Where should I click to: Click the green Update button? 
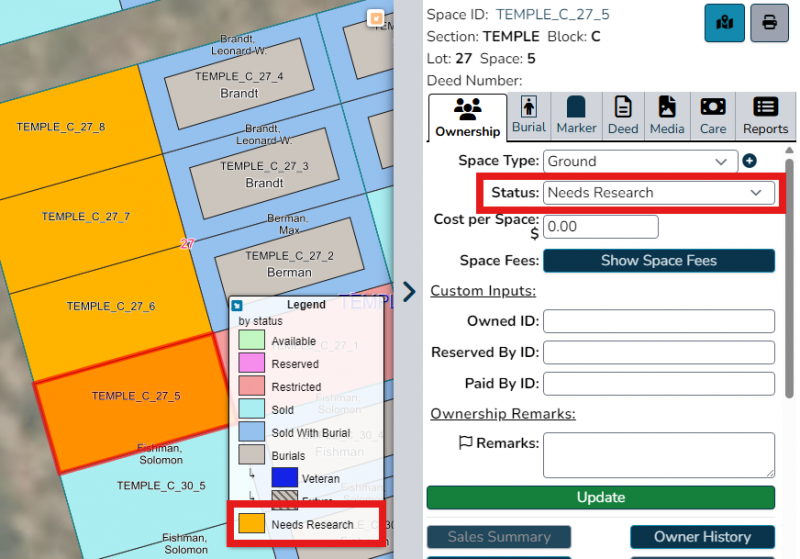[601, 497]
